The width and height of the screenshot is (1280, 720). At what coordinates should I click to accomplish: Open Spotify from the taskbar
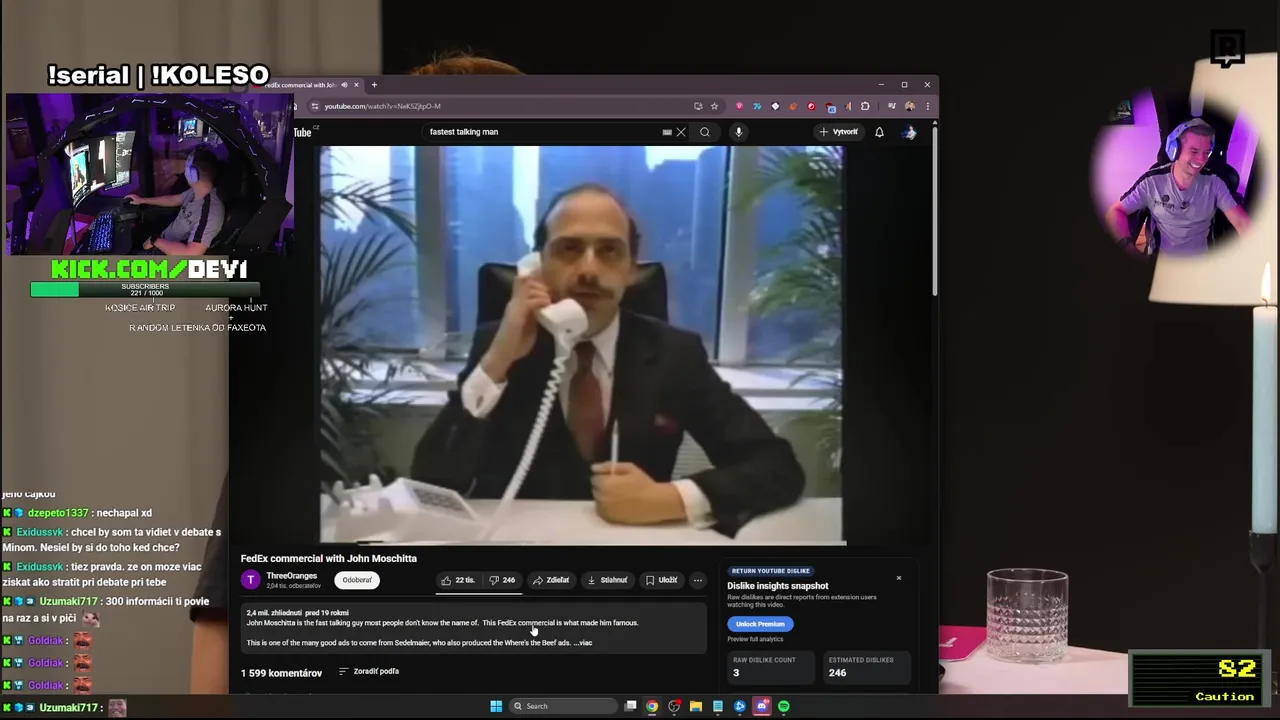click(x=784, y=706)
